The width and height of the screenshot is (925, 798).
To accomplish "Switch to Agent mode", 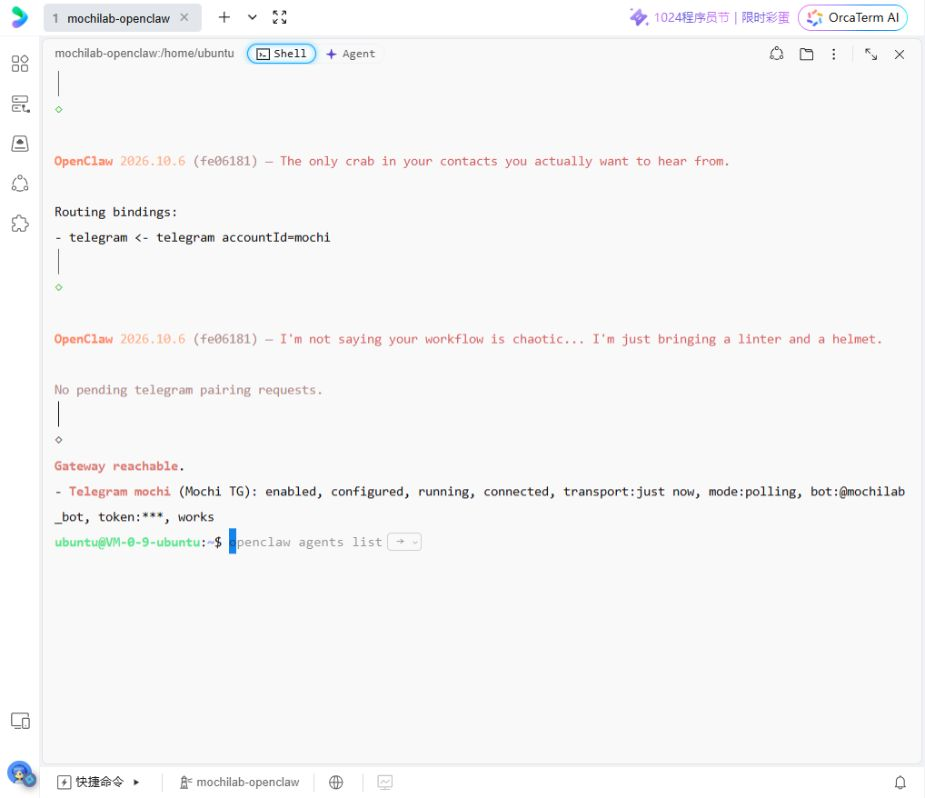I will (x=350, y=54).
